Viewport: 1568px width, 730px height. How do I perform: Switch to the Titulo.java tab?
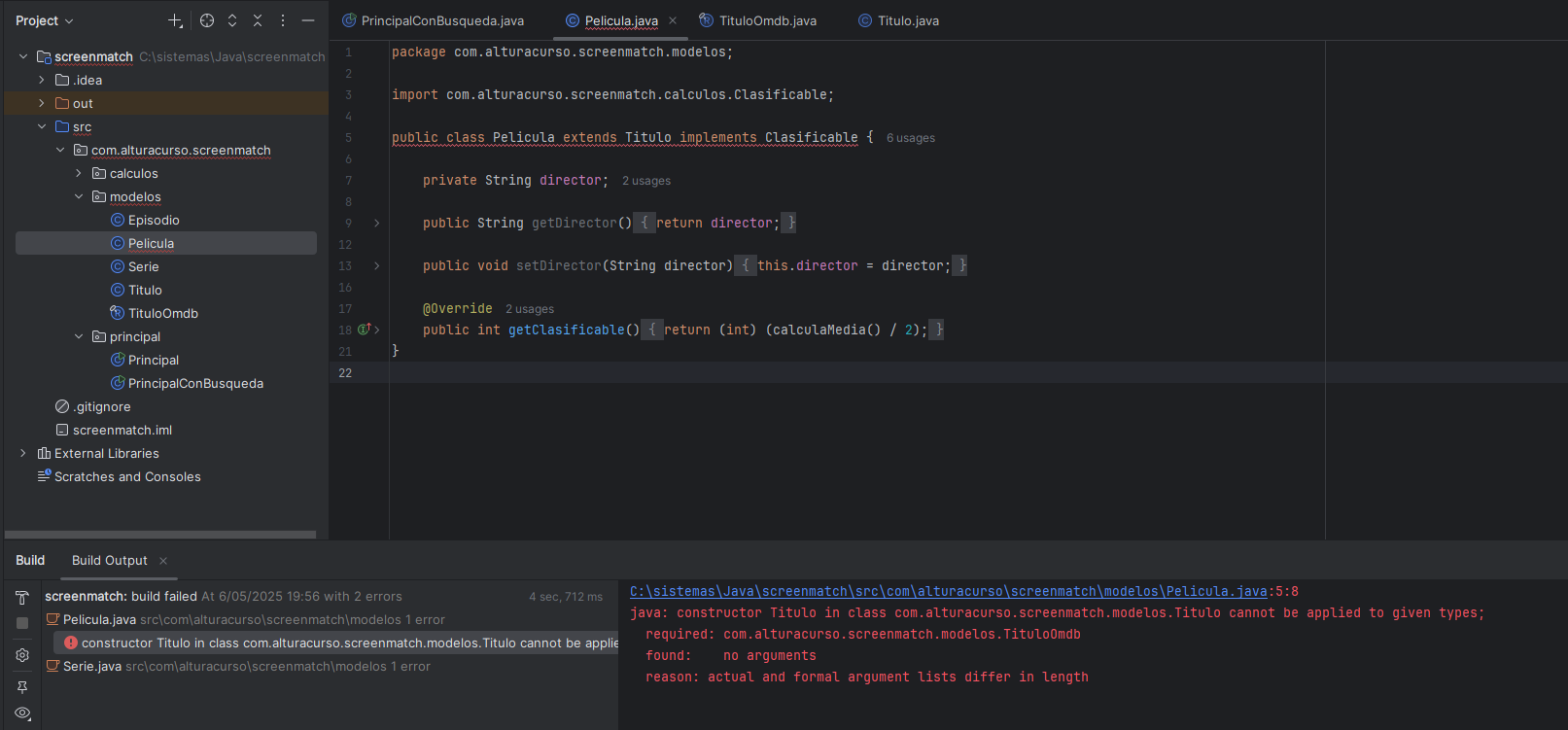(x=898, y=20)
